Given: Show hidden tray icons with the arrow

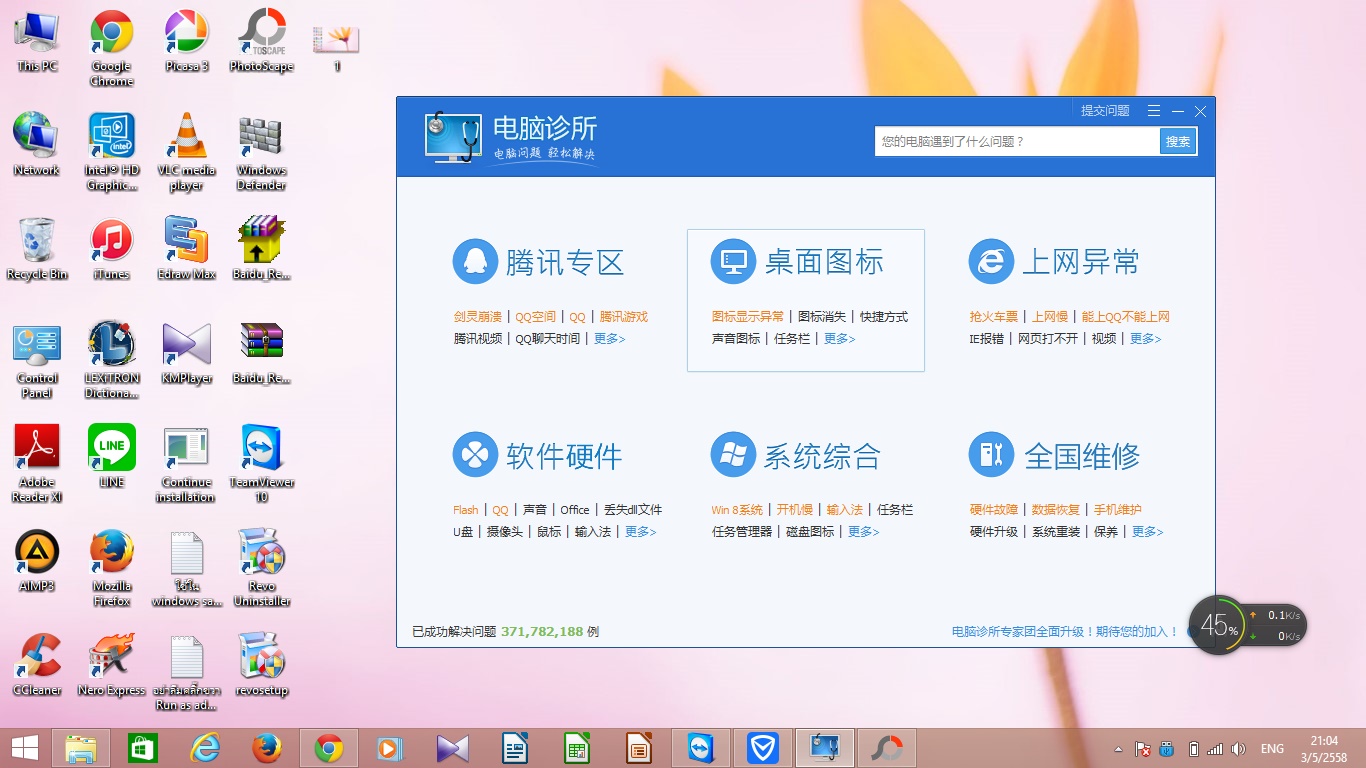Looking at the screenshot, I should 1120,749.
